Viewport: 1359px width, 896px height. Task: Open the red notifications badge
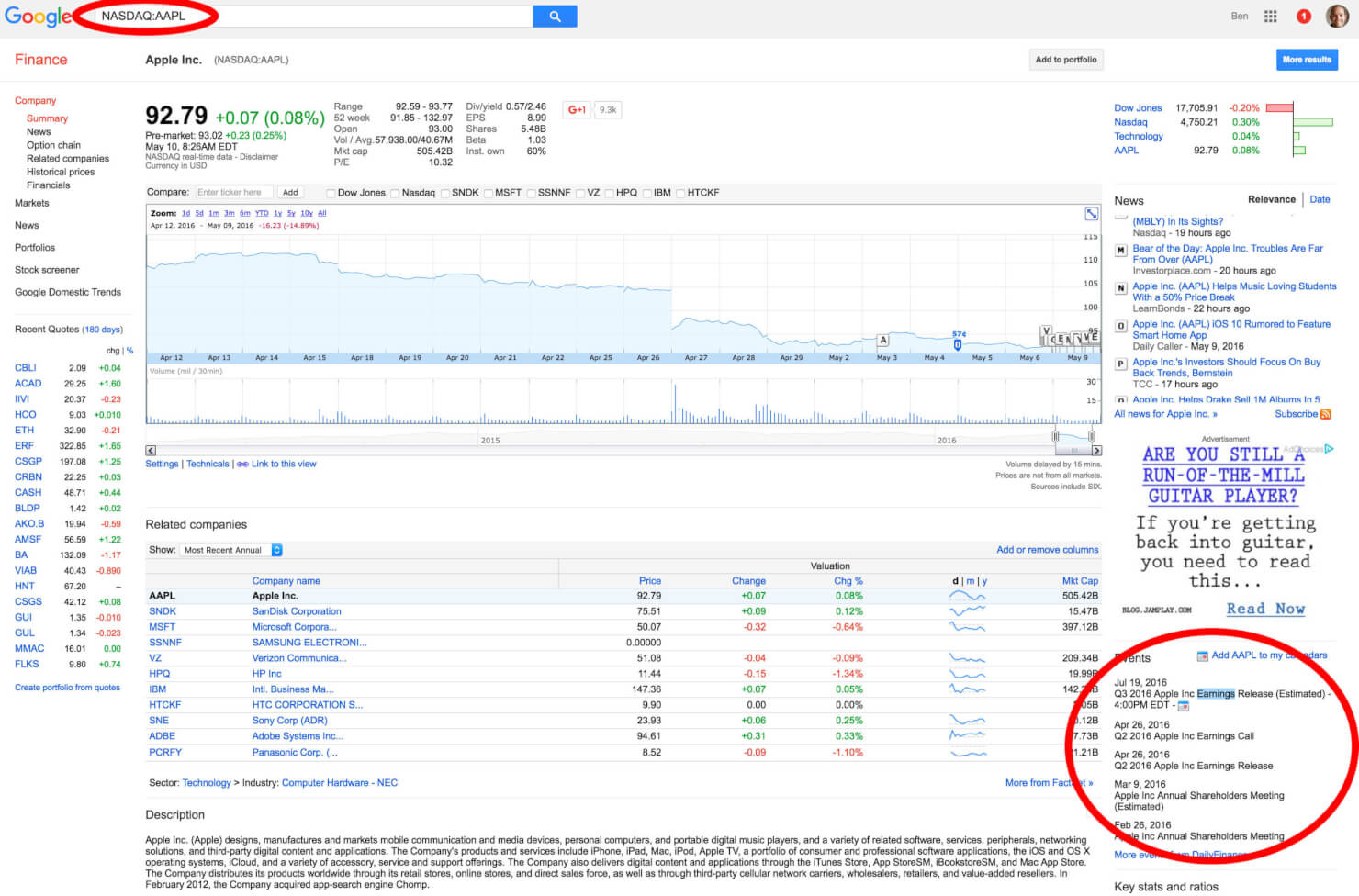point(1303,16)
